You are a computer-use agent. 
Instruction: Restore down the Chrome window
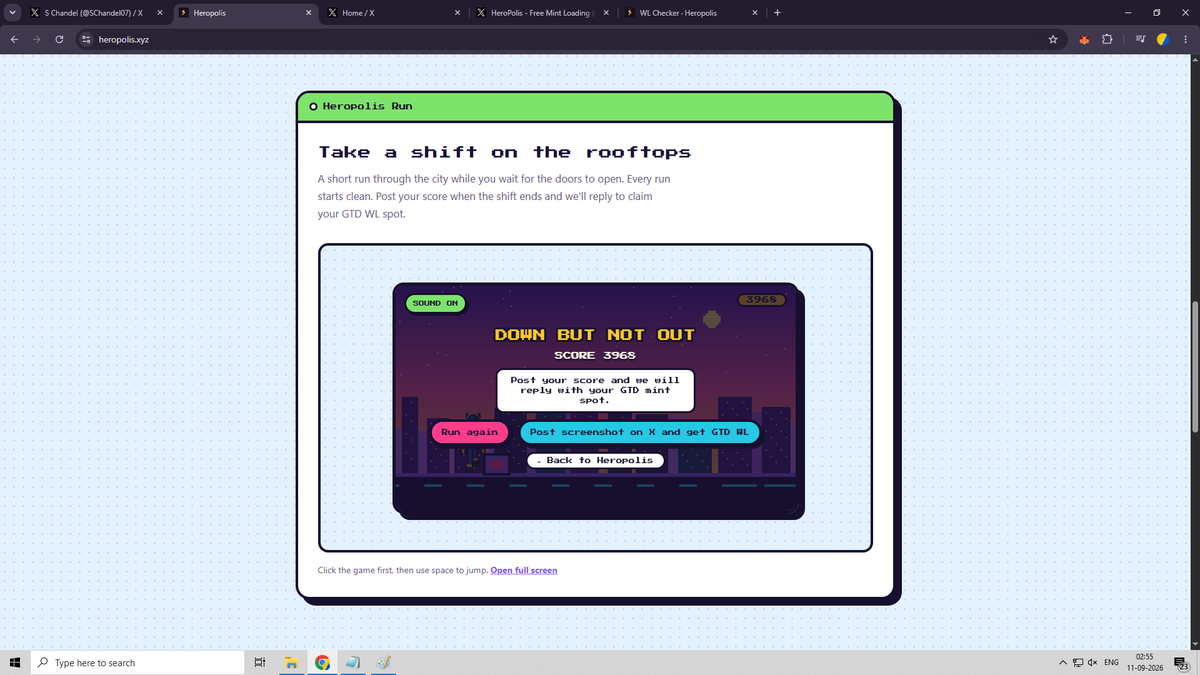(1157, 13)
